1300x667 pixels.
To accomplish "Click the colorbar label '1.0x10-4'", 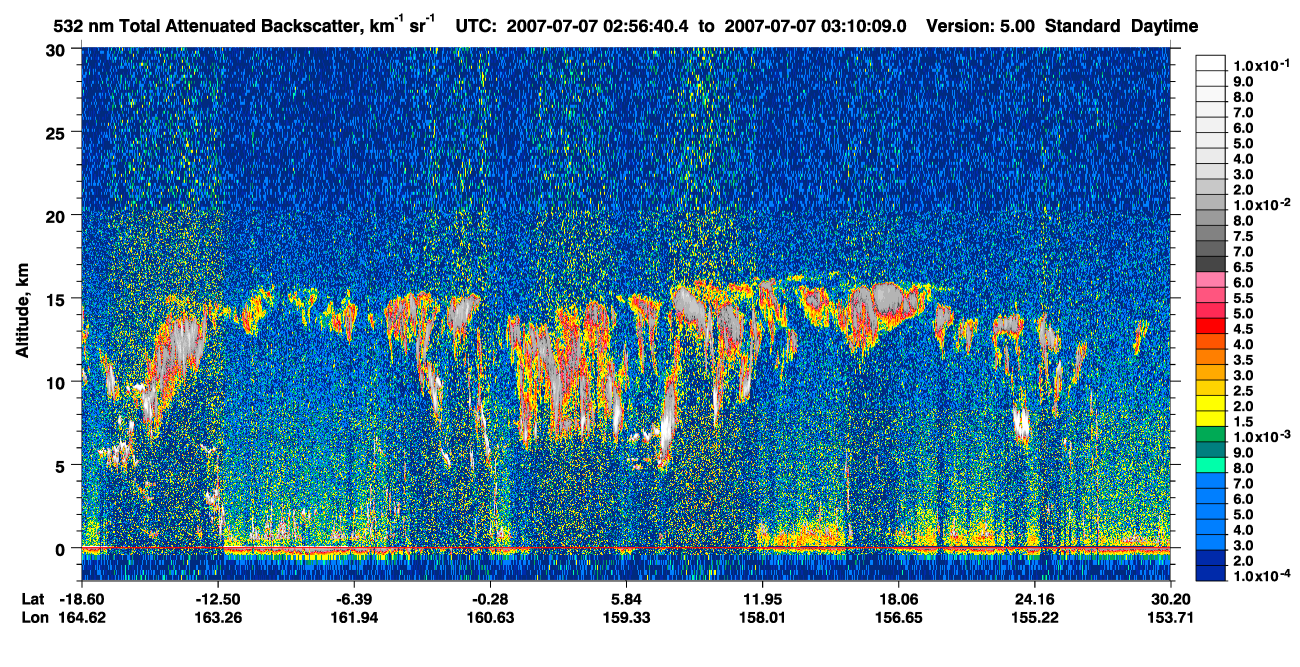I will (x=1262, y=577).
